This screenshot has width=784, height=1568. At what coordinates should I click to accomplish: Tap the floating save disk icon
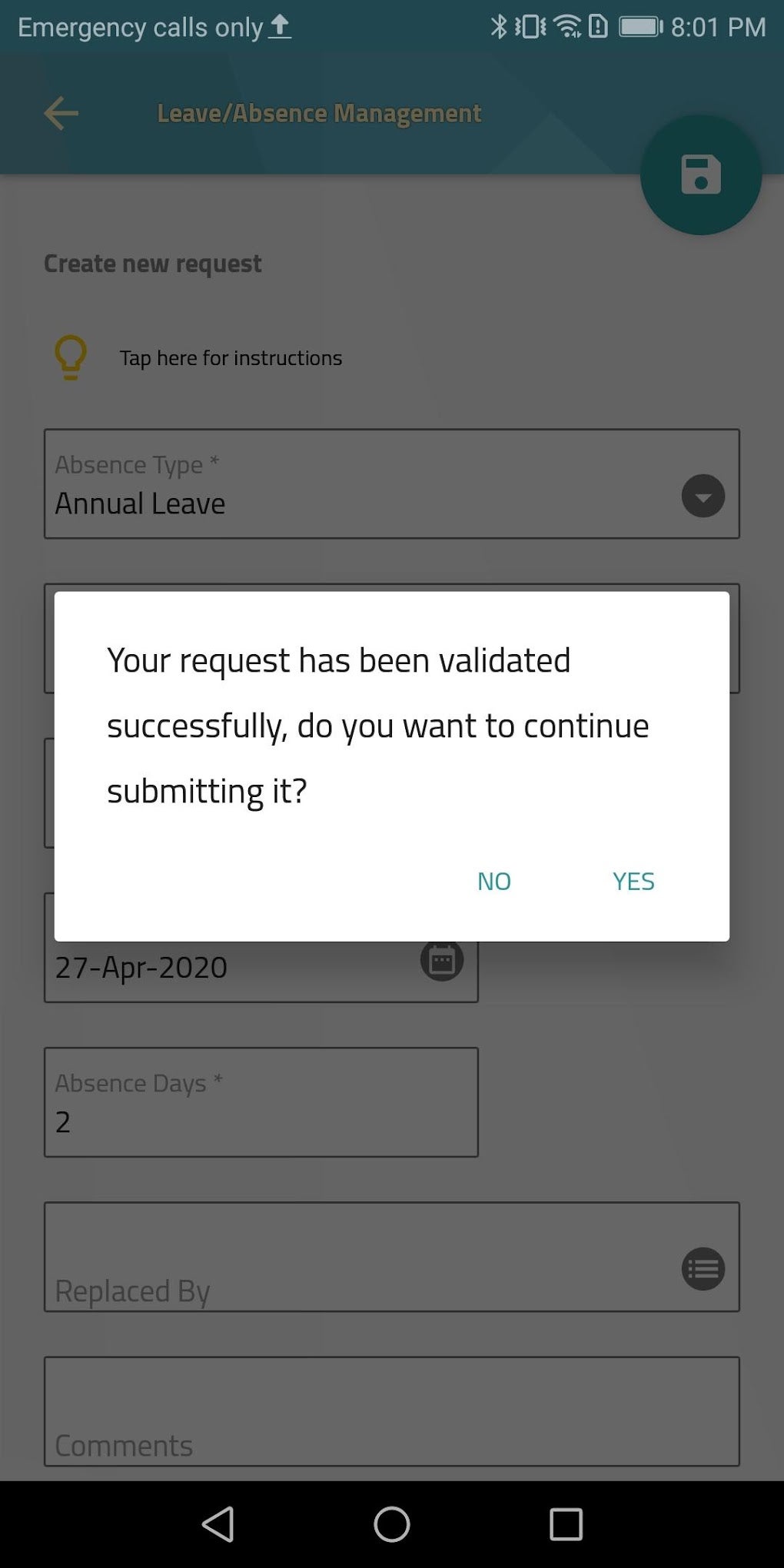click(x=700, y=174)
